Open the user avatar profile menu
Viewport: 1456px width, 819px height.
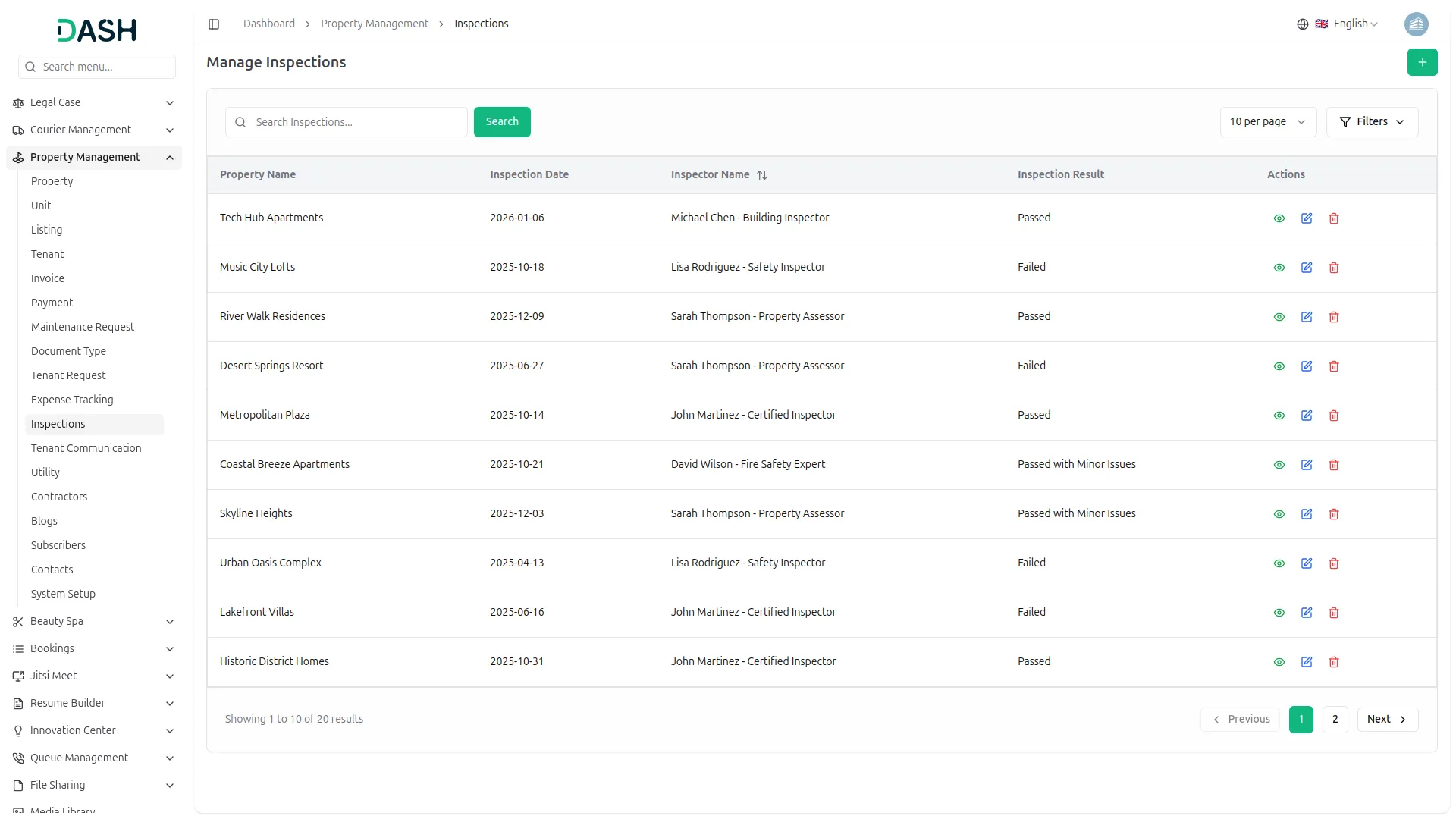[1415, 24]
